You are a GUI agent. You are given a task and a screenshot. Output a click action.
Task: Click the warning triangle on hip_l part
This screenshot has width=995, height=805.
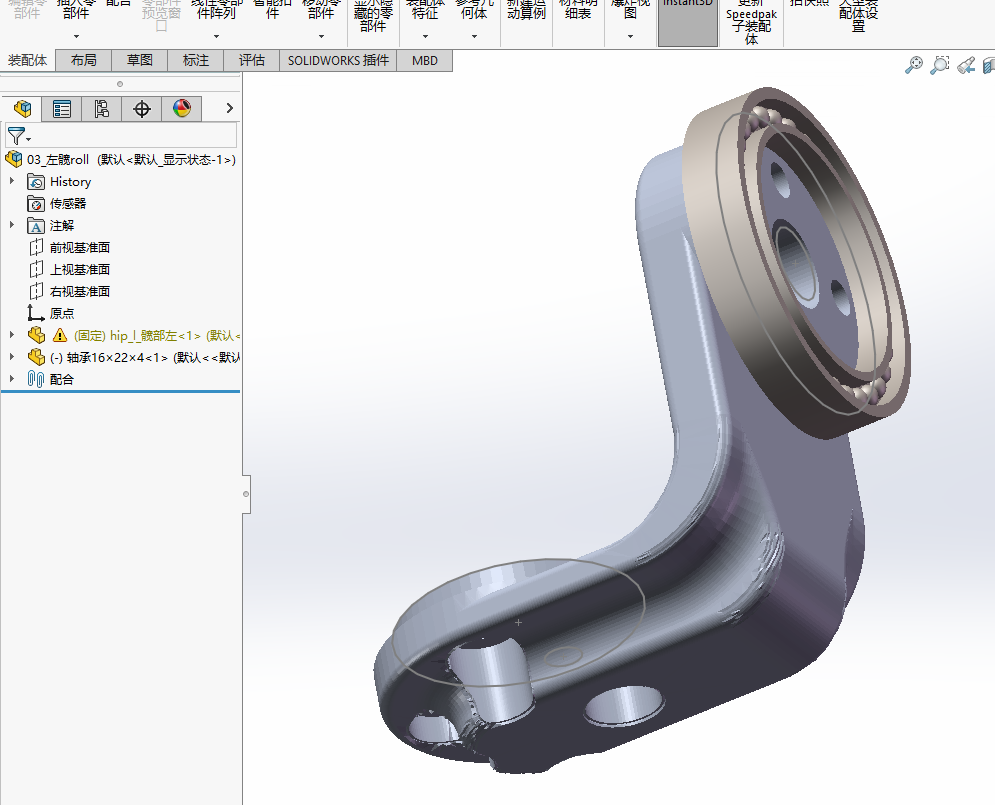[x=60, y=335]
